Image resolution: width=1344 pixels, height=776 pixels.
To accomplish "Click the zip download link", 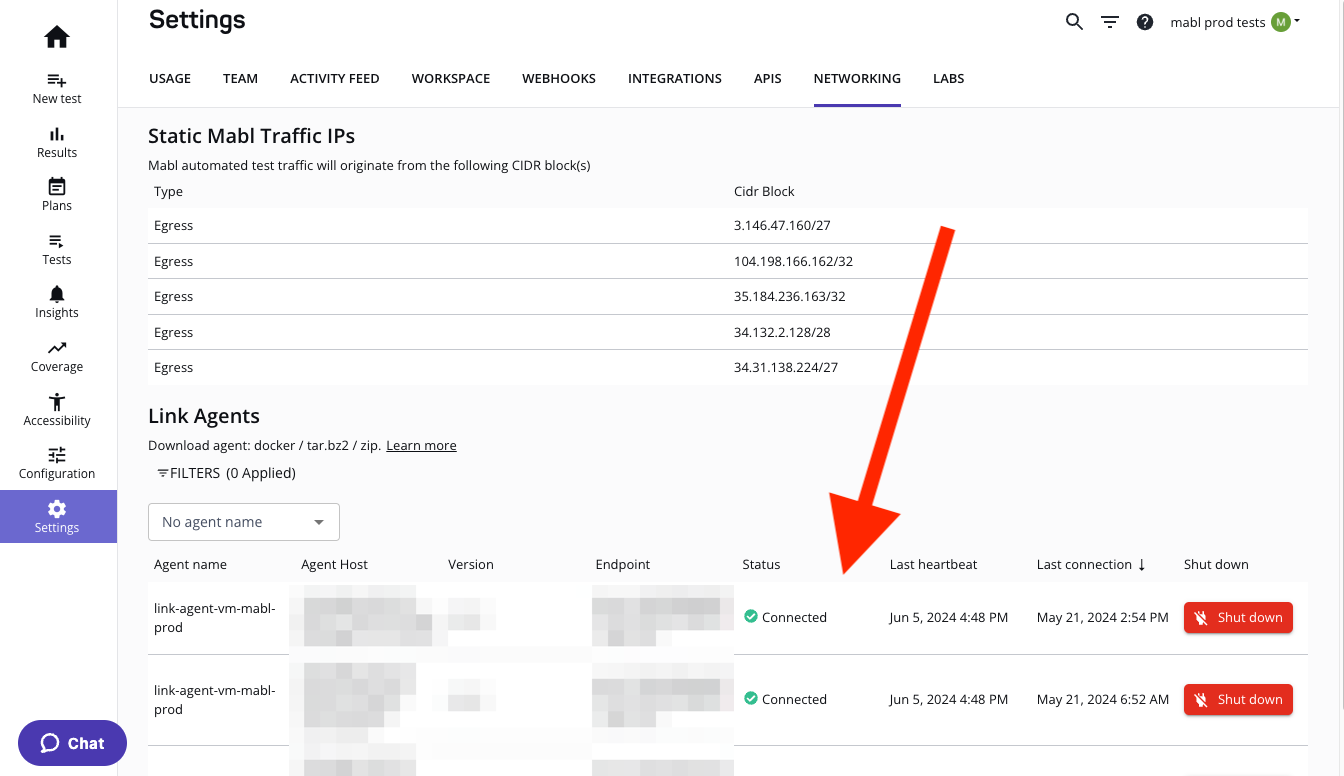I will click(x=369, y=446).
